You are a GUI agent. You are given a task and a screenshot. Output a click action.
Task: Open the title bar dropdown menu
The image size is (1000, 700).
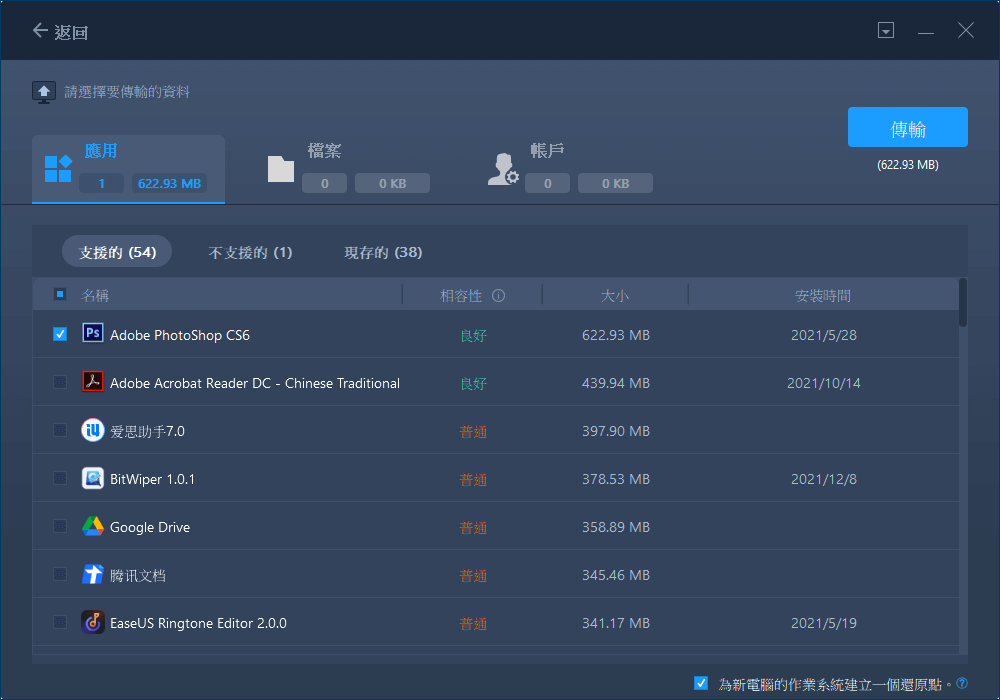(x=885, y=31)
